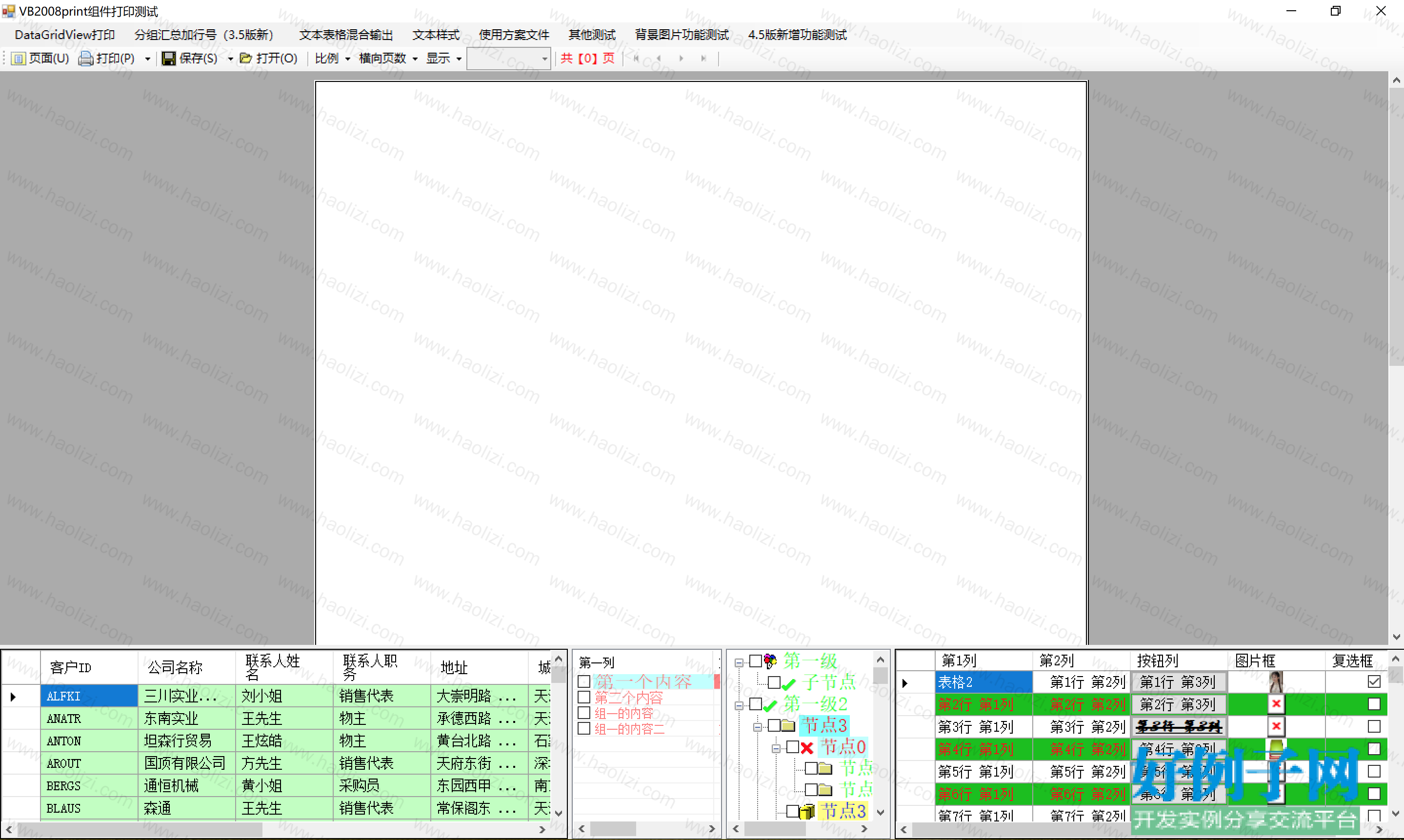Click red X image in 第3行 row
This screenshot has width=1404, height=840.
point(1276,726)
